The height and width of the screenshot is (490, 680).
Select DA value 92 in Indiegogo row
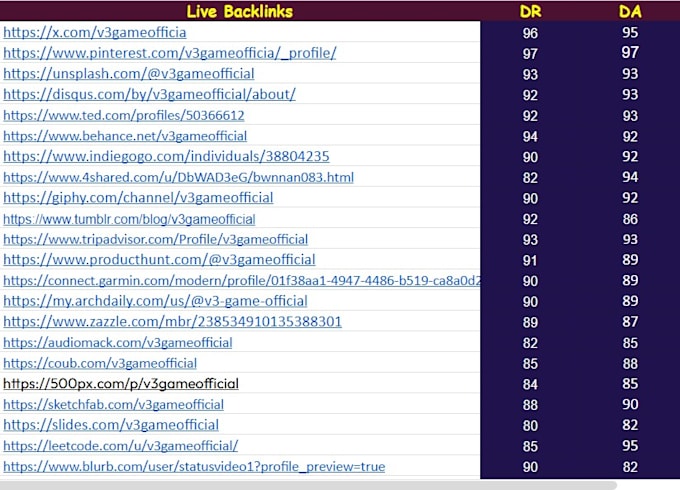[x=630, y=156]
